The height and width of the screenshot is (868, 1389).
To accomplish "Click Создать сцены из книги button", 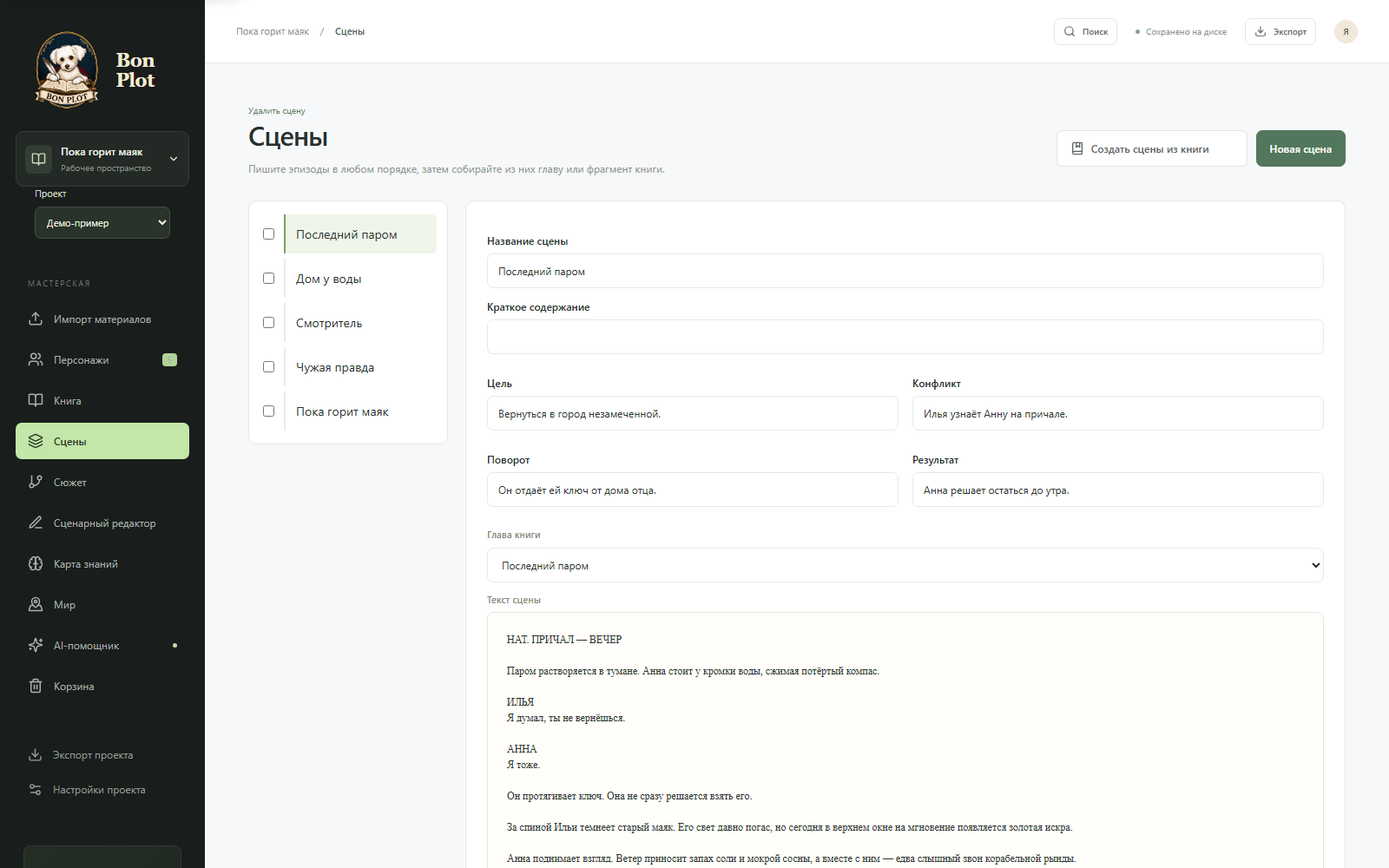I will click(x=1151, y=148).
